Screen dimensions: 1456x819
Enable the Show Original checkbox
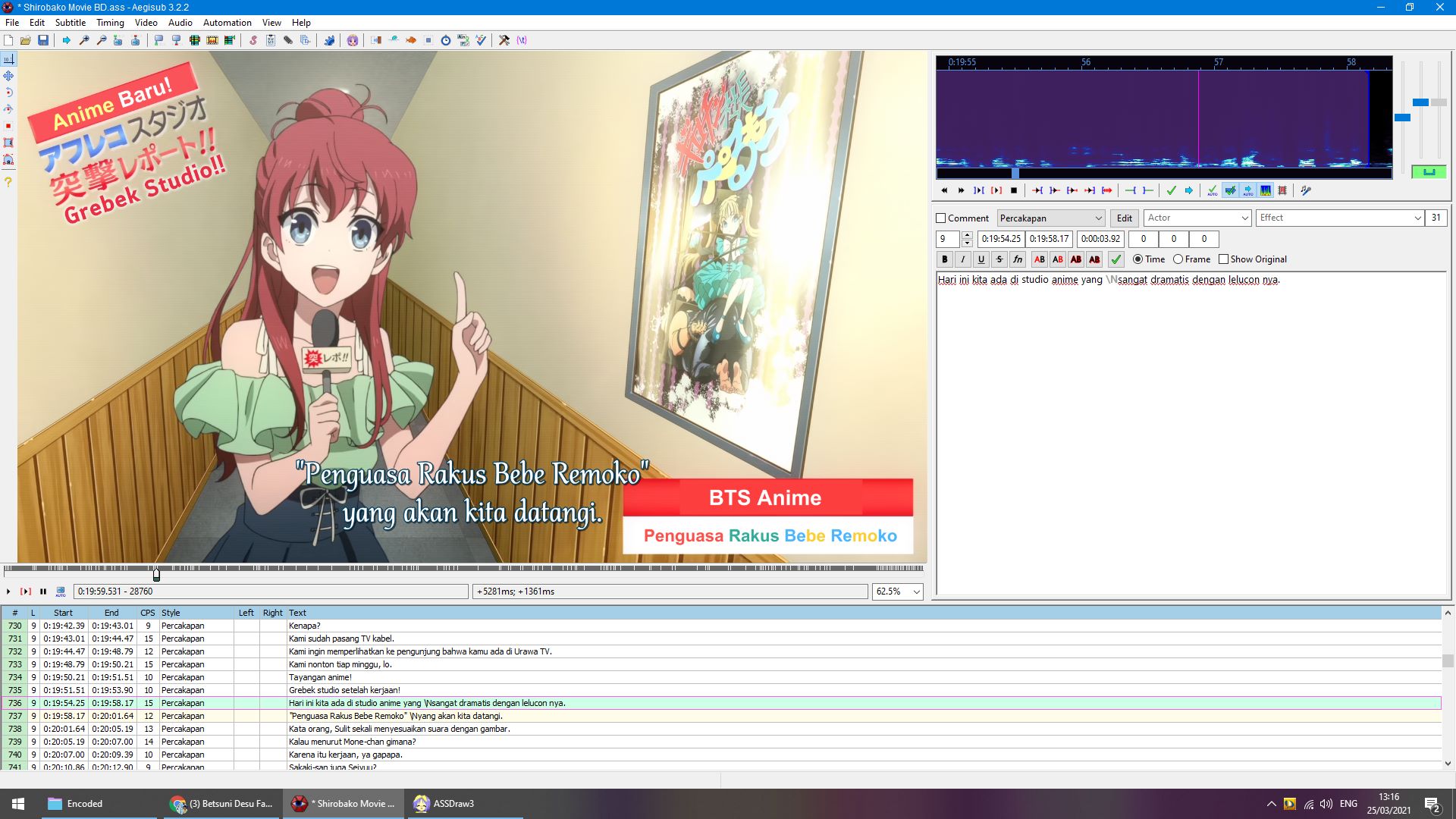point(1223,259)
